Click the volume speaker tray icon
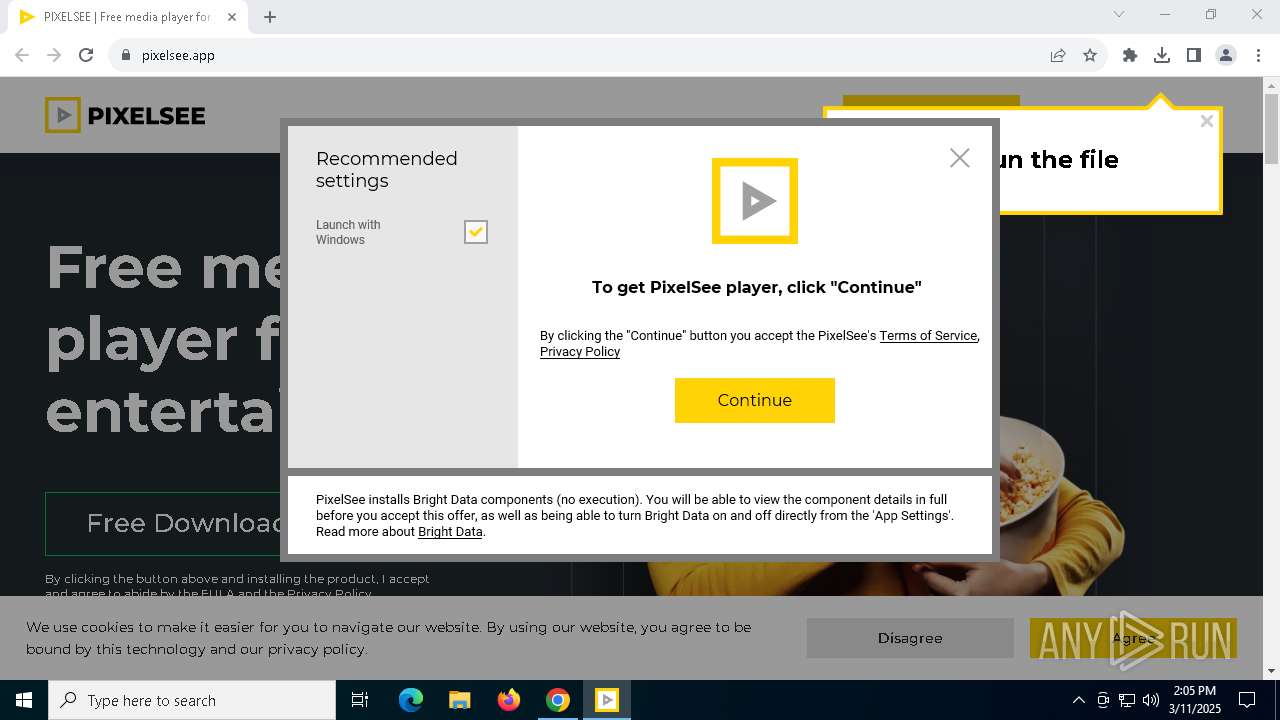 click(x=1151, y=700)
